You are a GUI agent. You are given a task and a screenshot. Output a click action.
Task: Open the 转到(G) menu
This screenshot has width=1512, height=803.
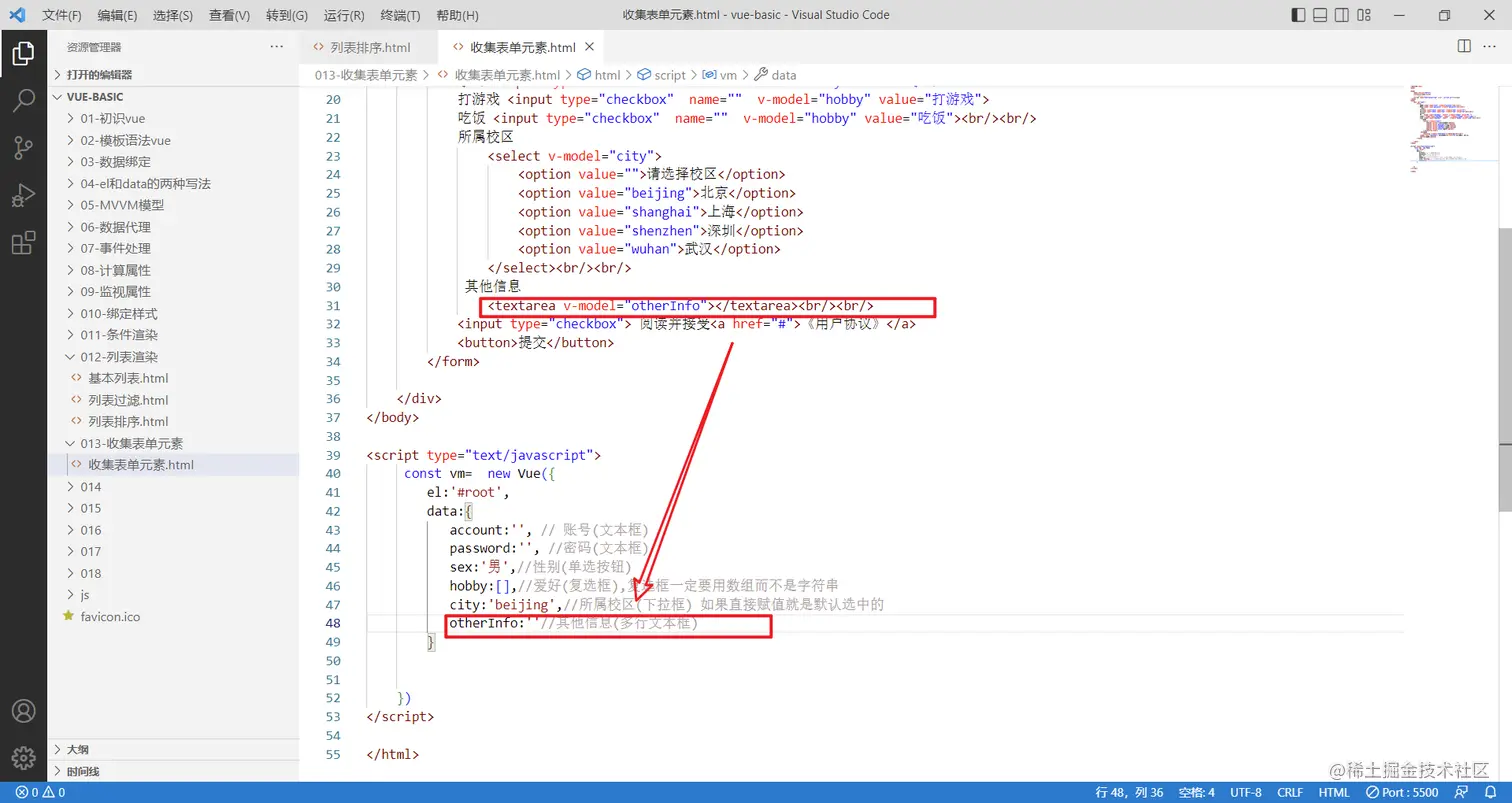[287, 15]
